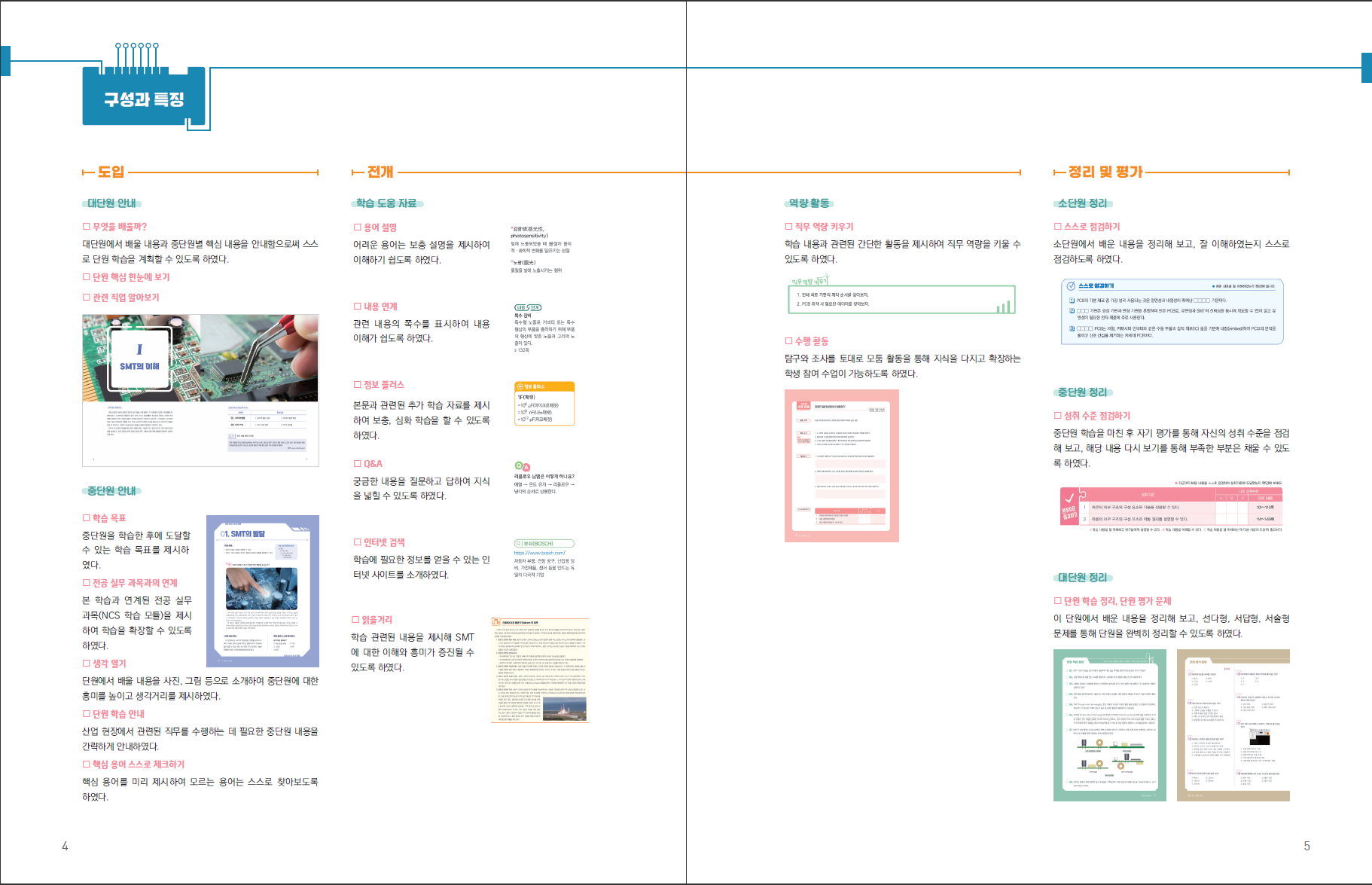Select the '대단원 정리' subheading
This screenshot has height=885, width=1372.
1083,578
